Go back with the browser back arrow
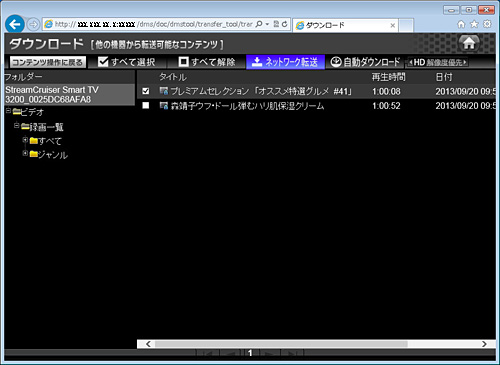The image size is (500, 365). coord(15,24)
